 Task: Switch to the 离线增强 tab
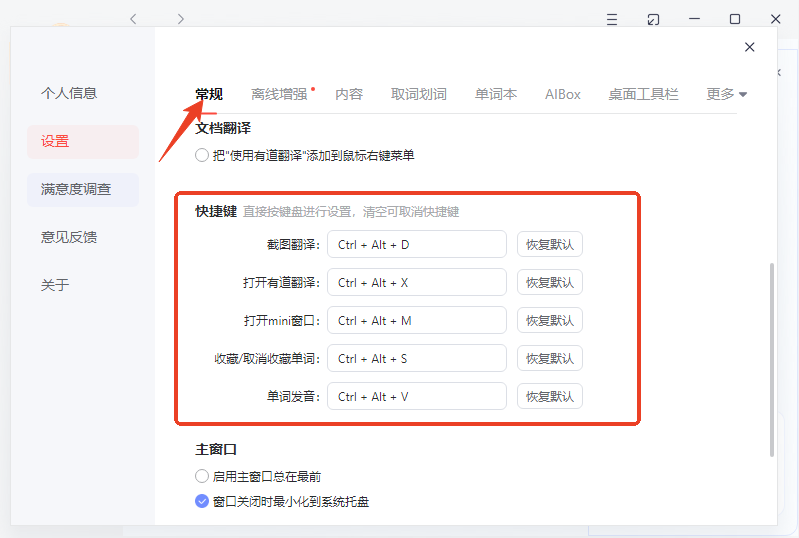(x=279, y=94)
